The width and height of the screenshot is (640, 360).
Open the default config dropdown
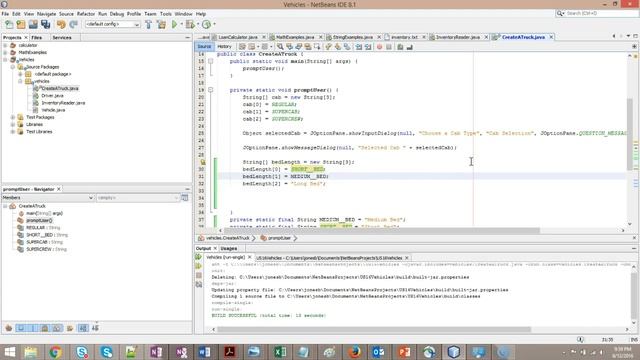(113, 24)
